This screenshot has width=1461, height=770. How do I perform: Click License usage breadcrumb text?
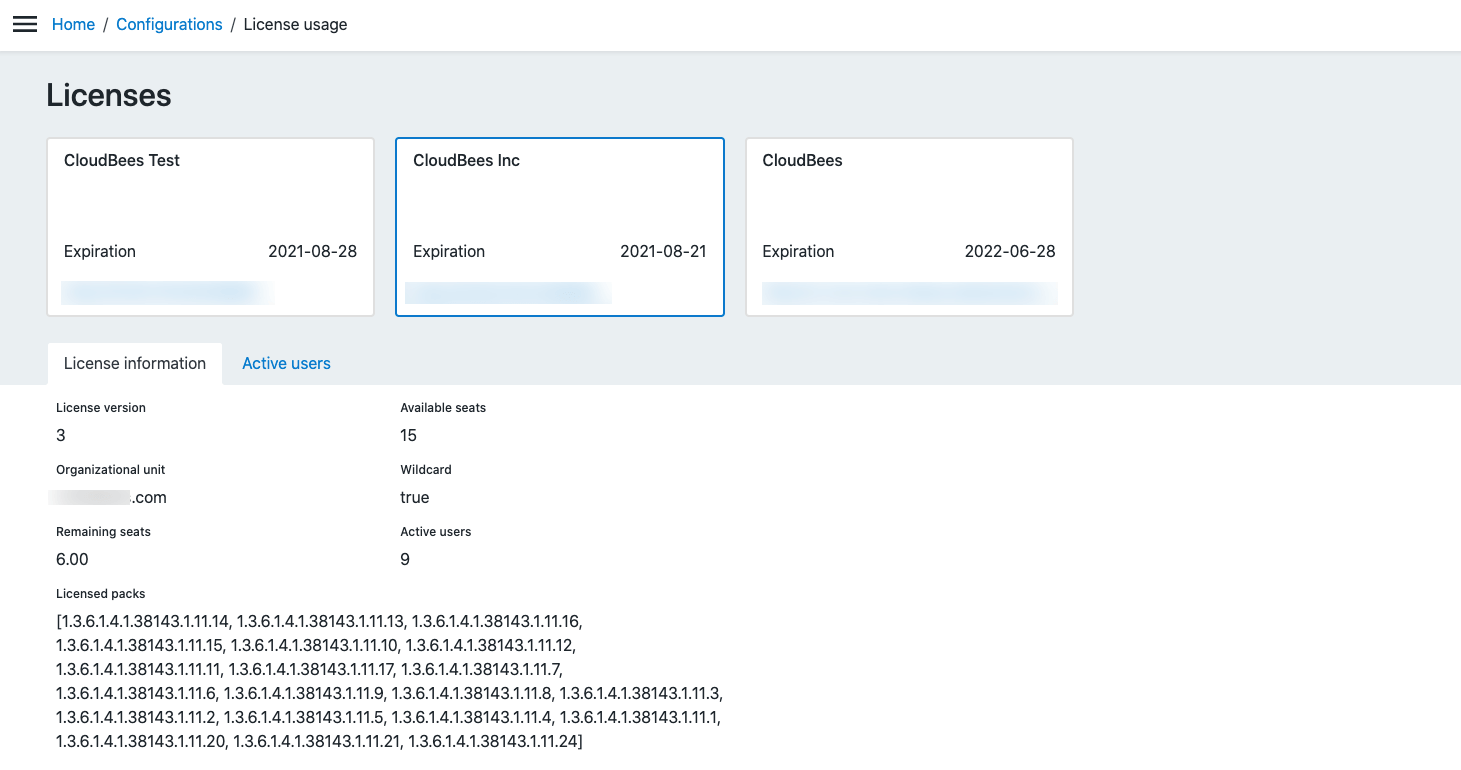click(296, 24)
